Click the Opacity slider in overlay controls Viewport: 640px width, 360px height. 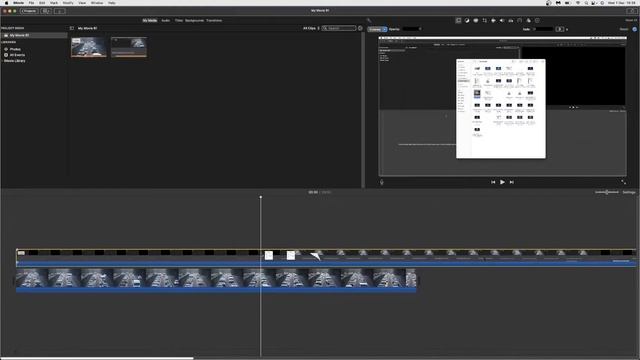412,29
